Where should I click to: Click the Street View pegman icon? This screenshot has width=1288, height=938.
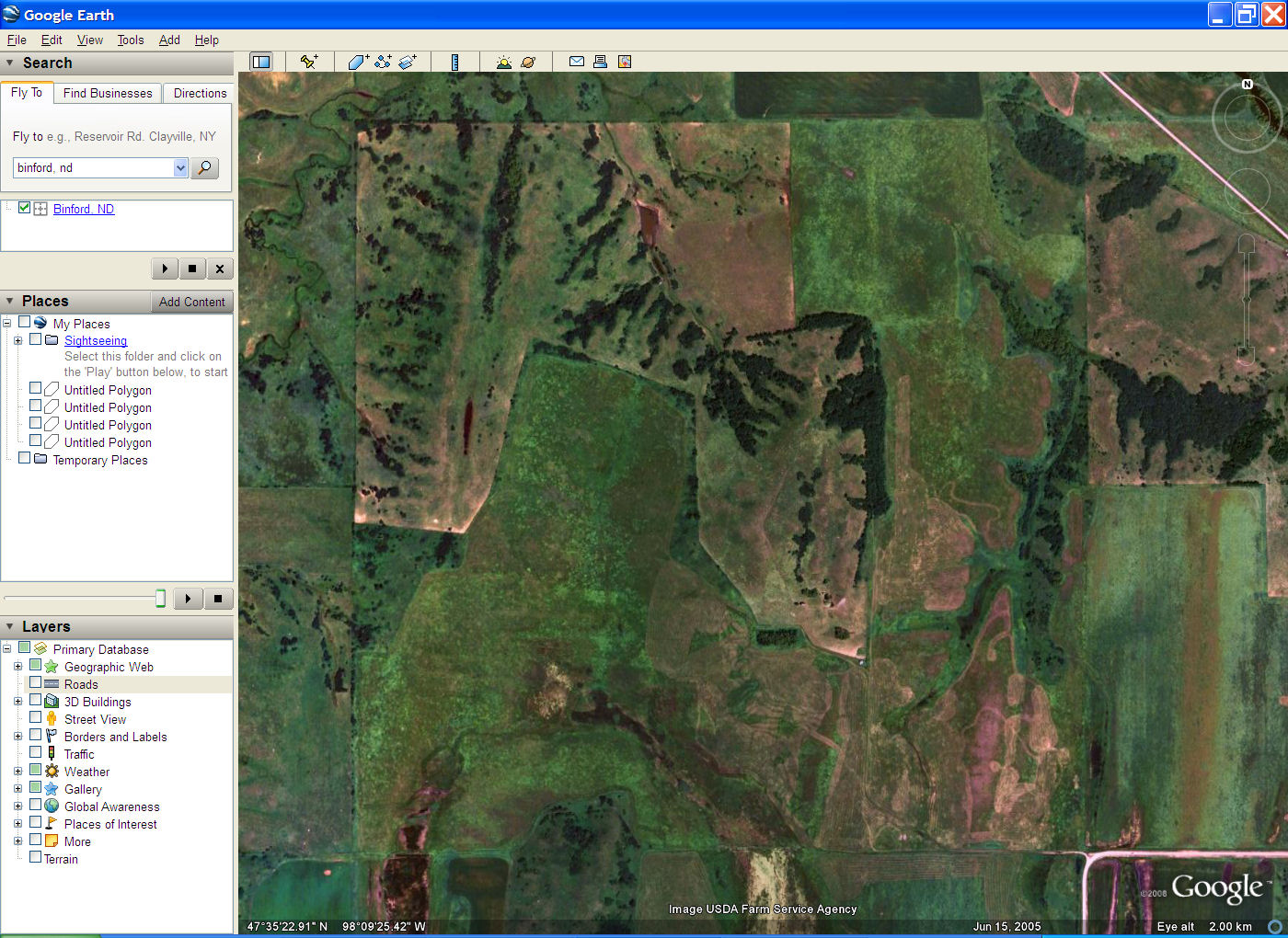coord(52,719)
